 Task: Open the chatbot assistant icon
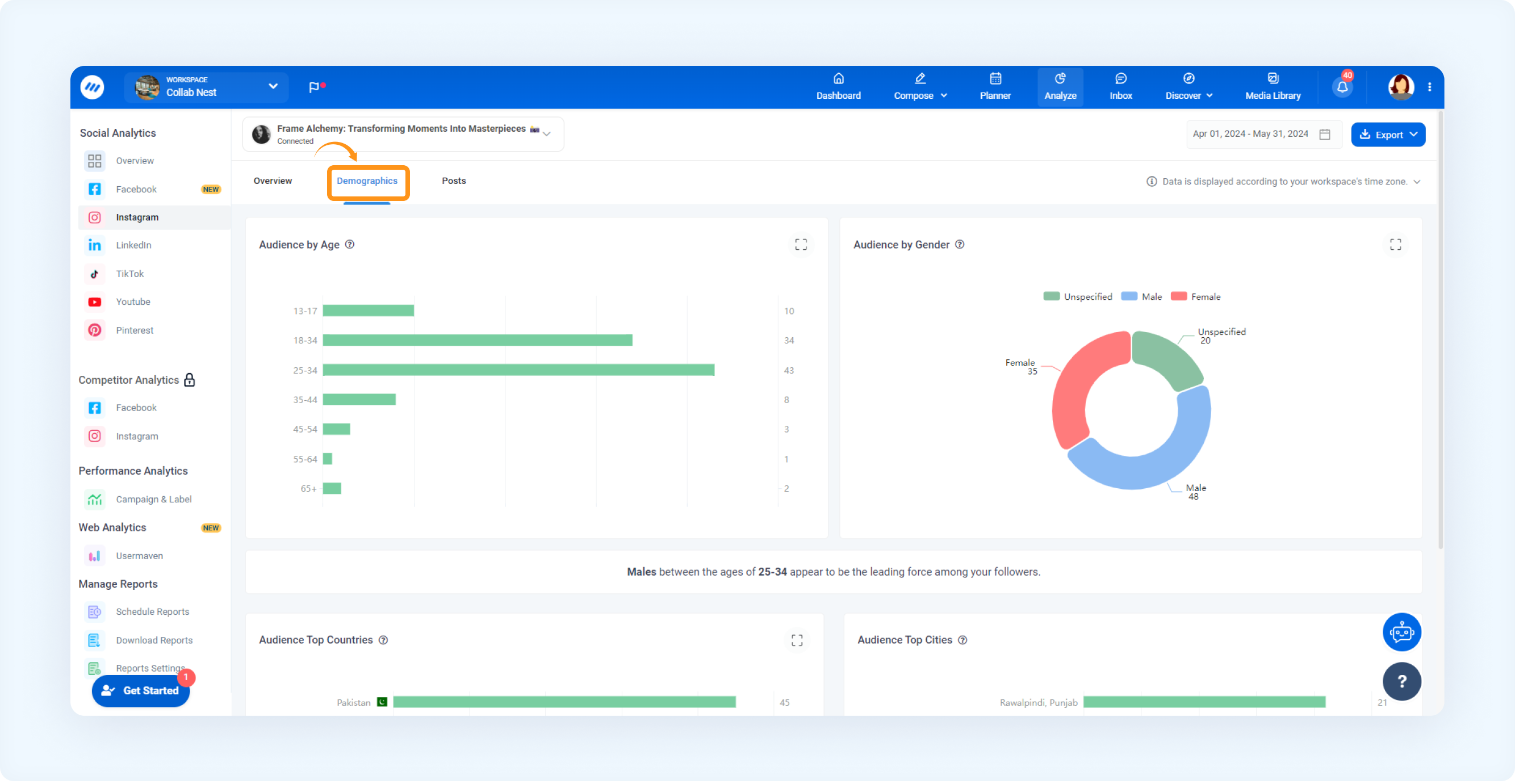pos(1401,633)
